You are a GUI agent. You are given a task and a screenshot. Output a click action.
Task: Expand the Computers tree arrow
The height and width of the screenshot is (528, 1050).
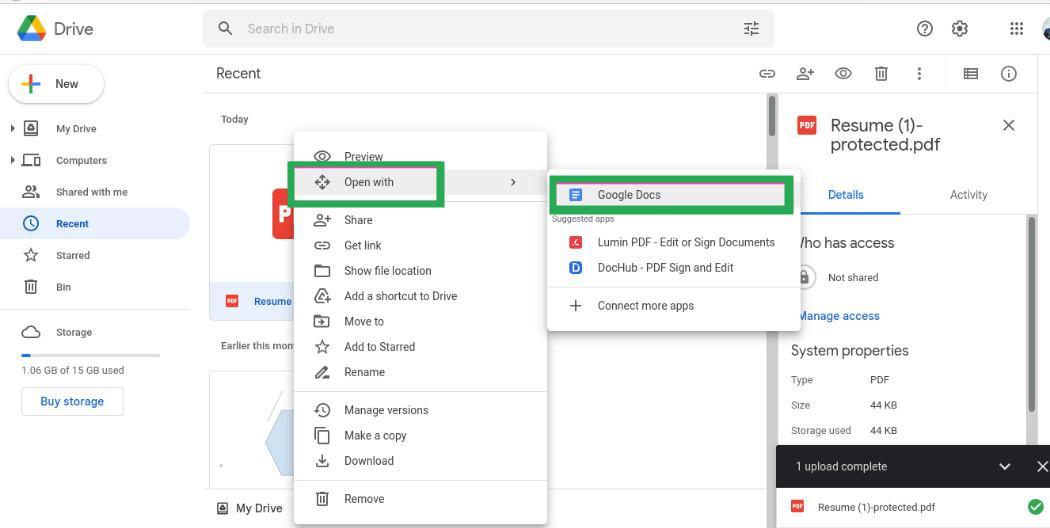tap(13, 160)
